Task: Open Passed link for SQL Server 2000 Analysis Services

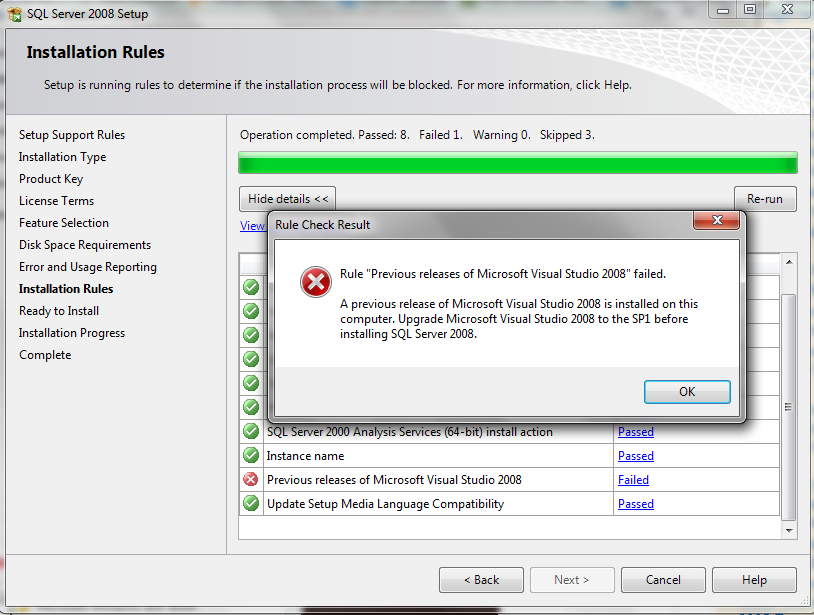Action: pos(635,432)
